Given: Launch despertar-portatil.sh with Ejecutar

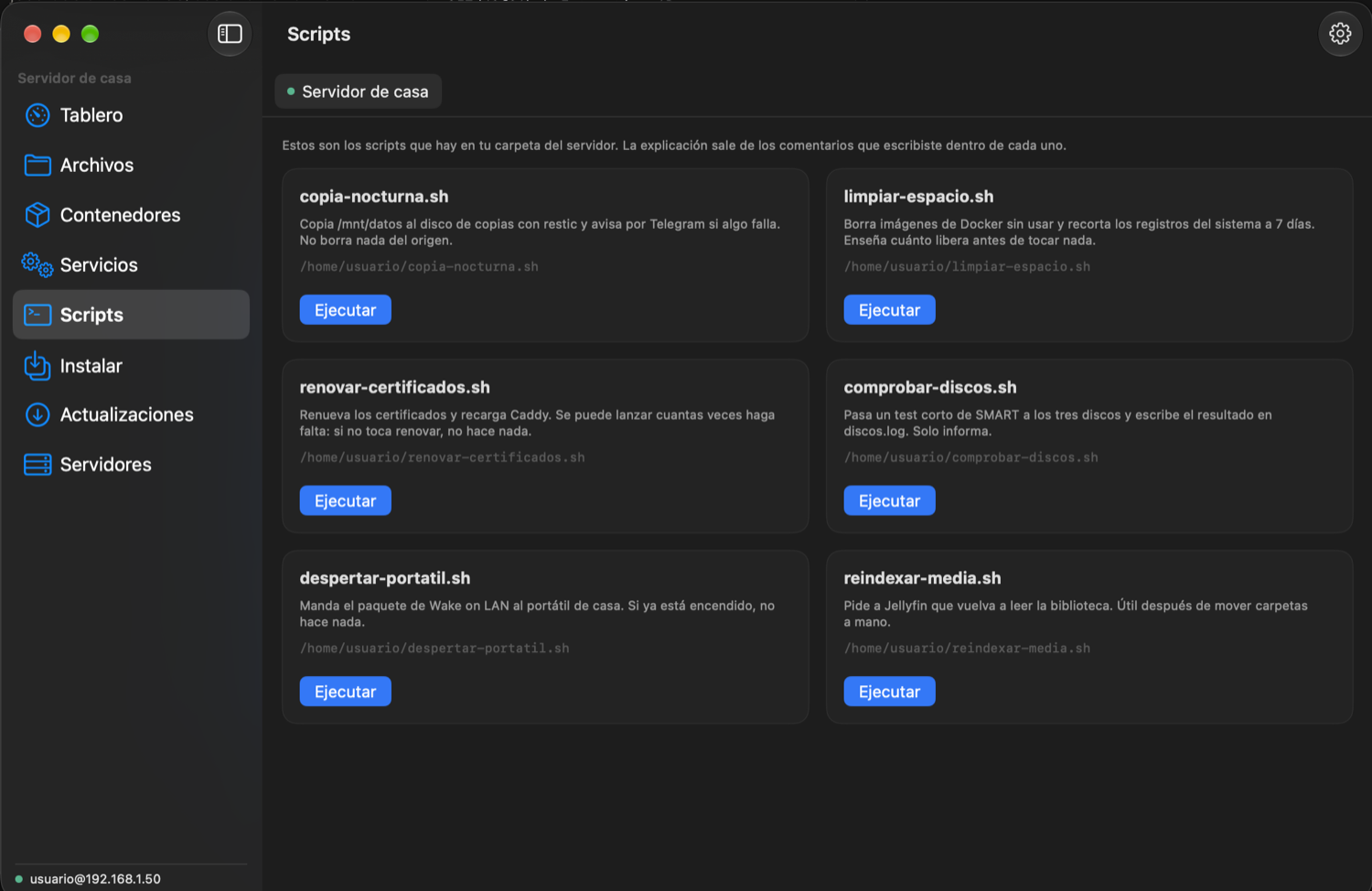Looking at the screenshot, I should pos(345,692).
